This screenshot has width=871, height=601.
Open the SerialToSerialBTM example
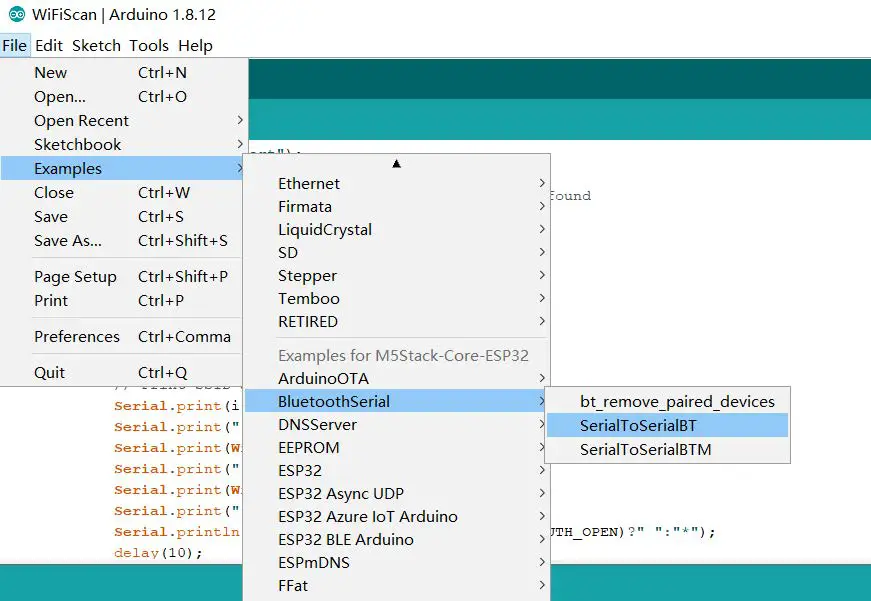pos(667,449)
